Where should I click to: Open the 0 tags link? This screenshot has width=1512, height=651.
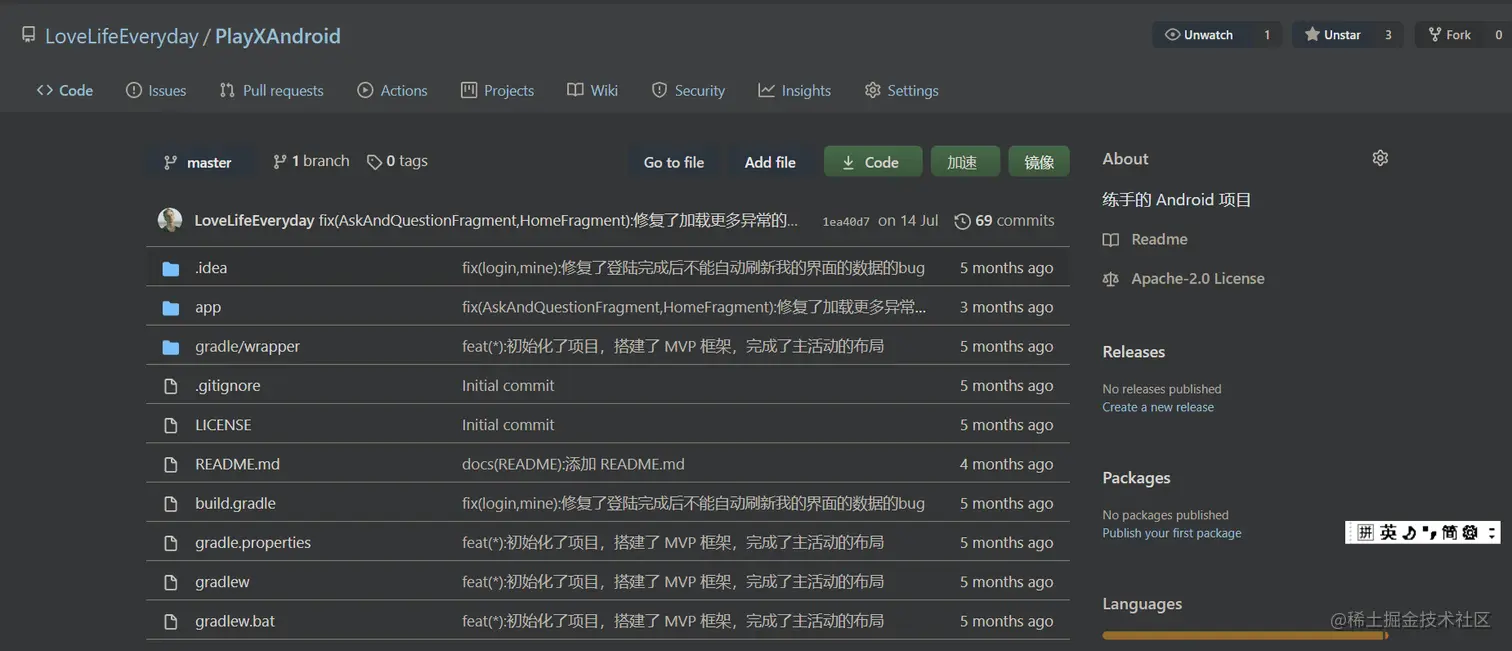pos(397,161)
